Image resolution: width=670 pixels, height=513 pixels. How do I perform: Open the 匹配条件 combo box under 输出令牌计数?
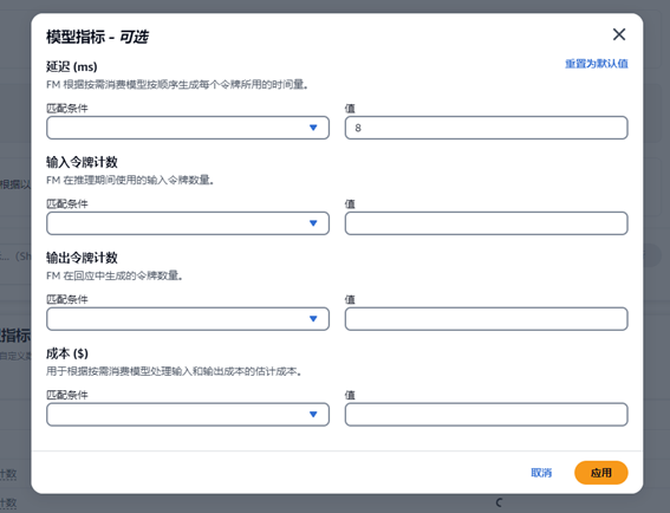click(187, 319)
